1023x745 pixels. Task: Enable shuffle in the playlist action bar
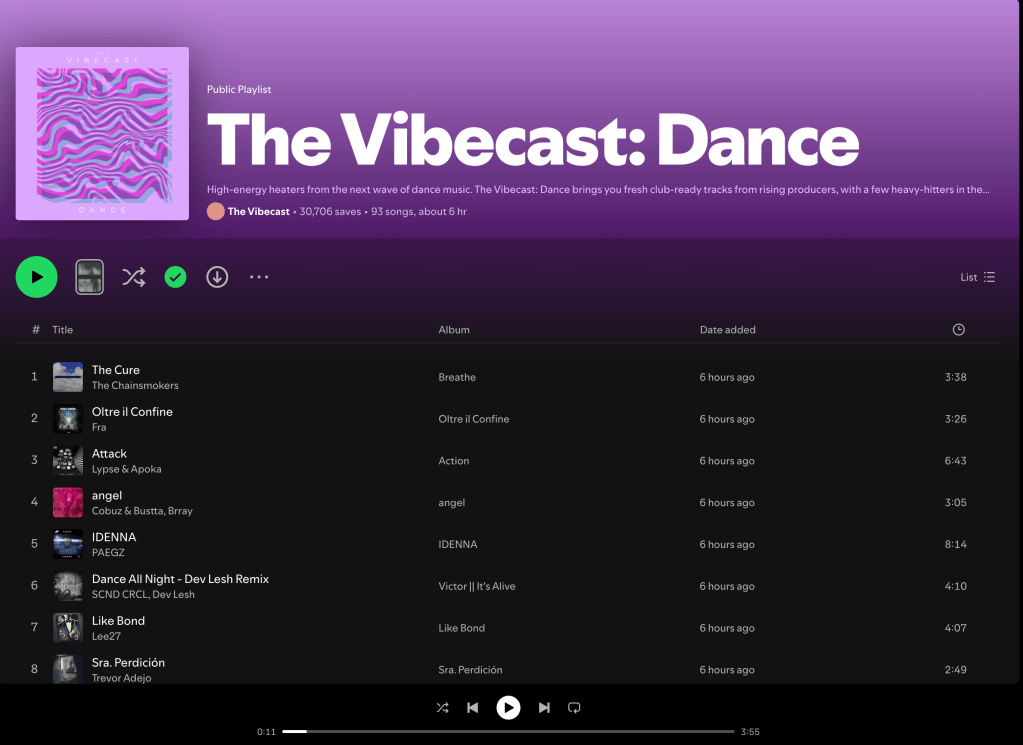coord(134,277)
